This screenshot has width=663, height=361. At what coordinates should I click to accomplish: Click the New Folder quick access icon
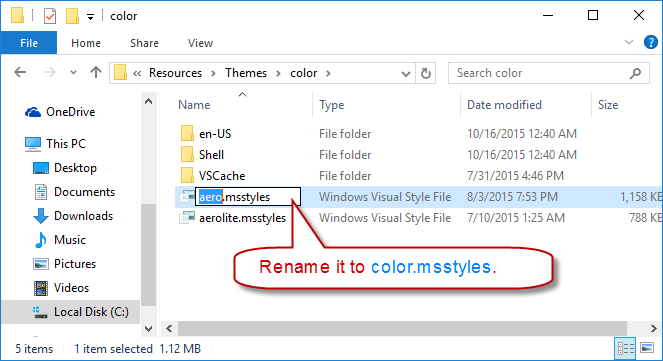pyautogui.click(x=72, y=16)
